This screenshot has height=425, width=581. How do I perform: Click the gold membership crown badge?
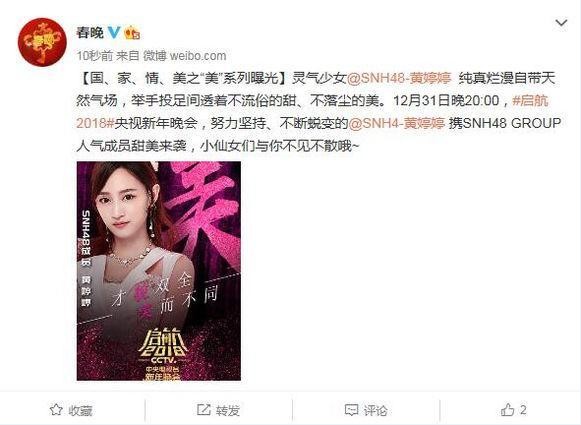pos(132,33)
